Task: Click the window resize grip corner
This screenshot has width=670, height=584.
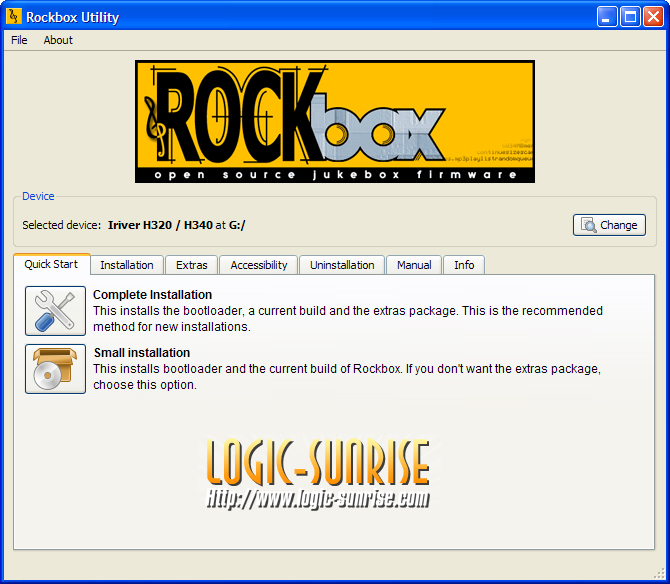Action: tap(659, 573)
